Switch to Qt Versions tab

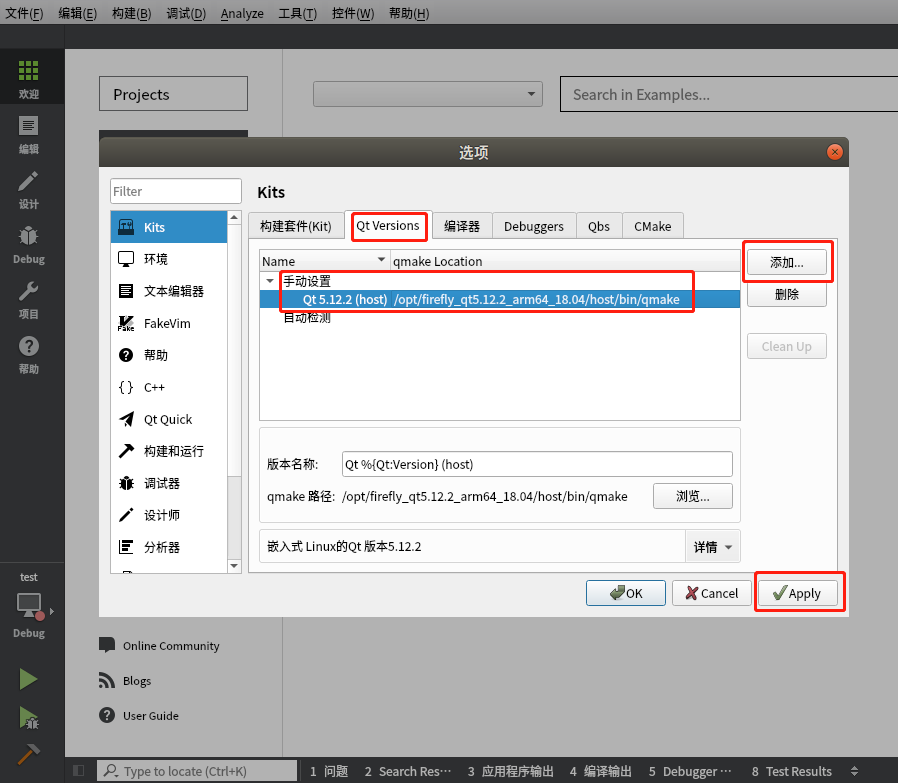388,226
